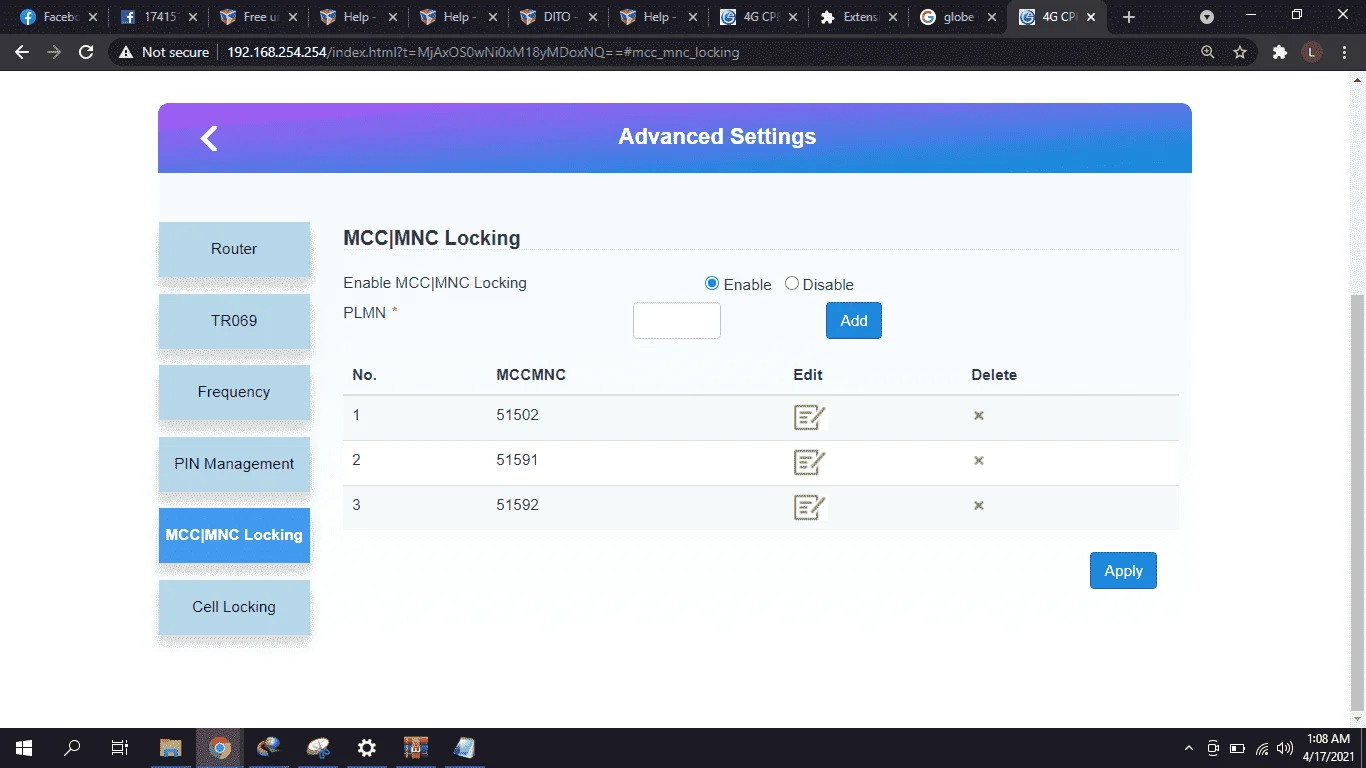Click the Not secure warning icon
Image resolution: width=1366 pixels, height=768 pixels.
125,52
